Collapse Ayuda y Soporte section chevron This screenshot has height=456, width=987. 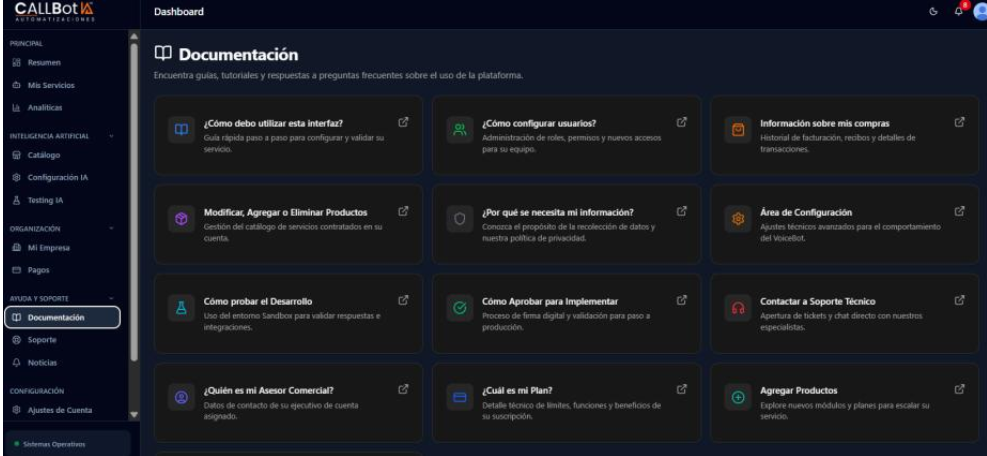112,298
